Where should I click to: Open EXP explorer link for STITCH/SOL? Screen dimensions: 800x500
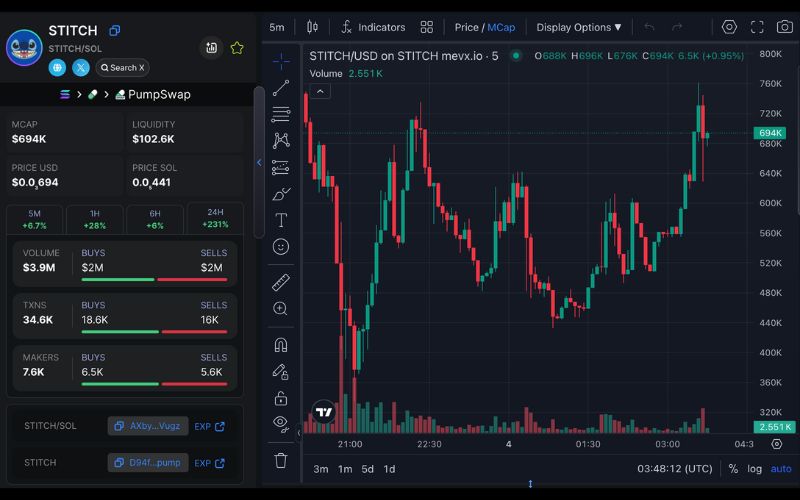tap(209, 426)
